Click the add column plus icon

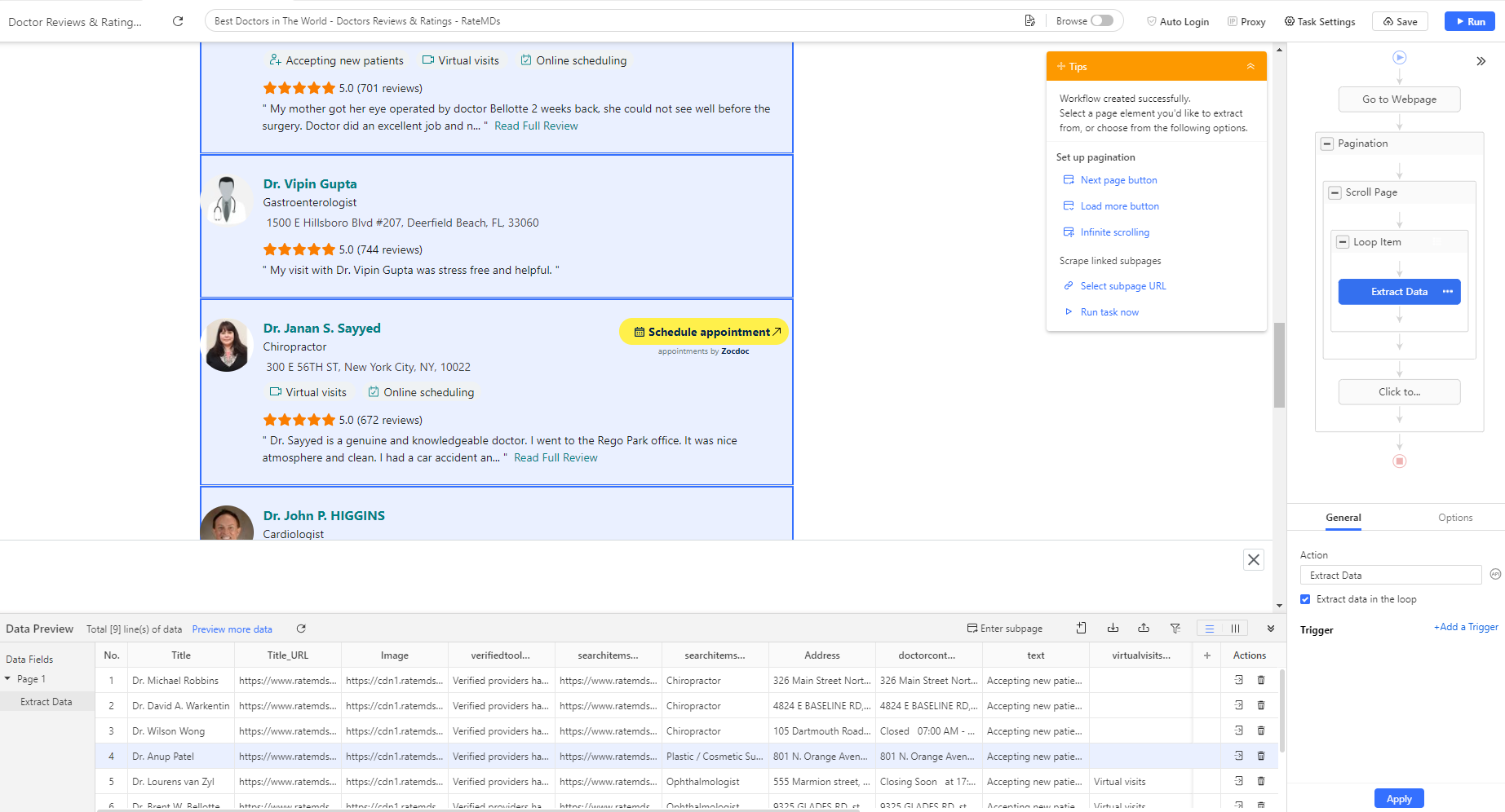(x=1207, y=655)
